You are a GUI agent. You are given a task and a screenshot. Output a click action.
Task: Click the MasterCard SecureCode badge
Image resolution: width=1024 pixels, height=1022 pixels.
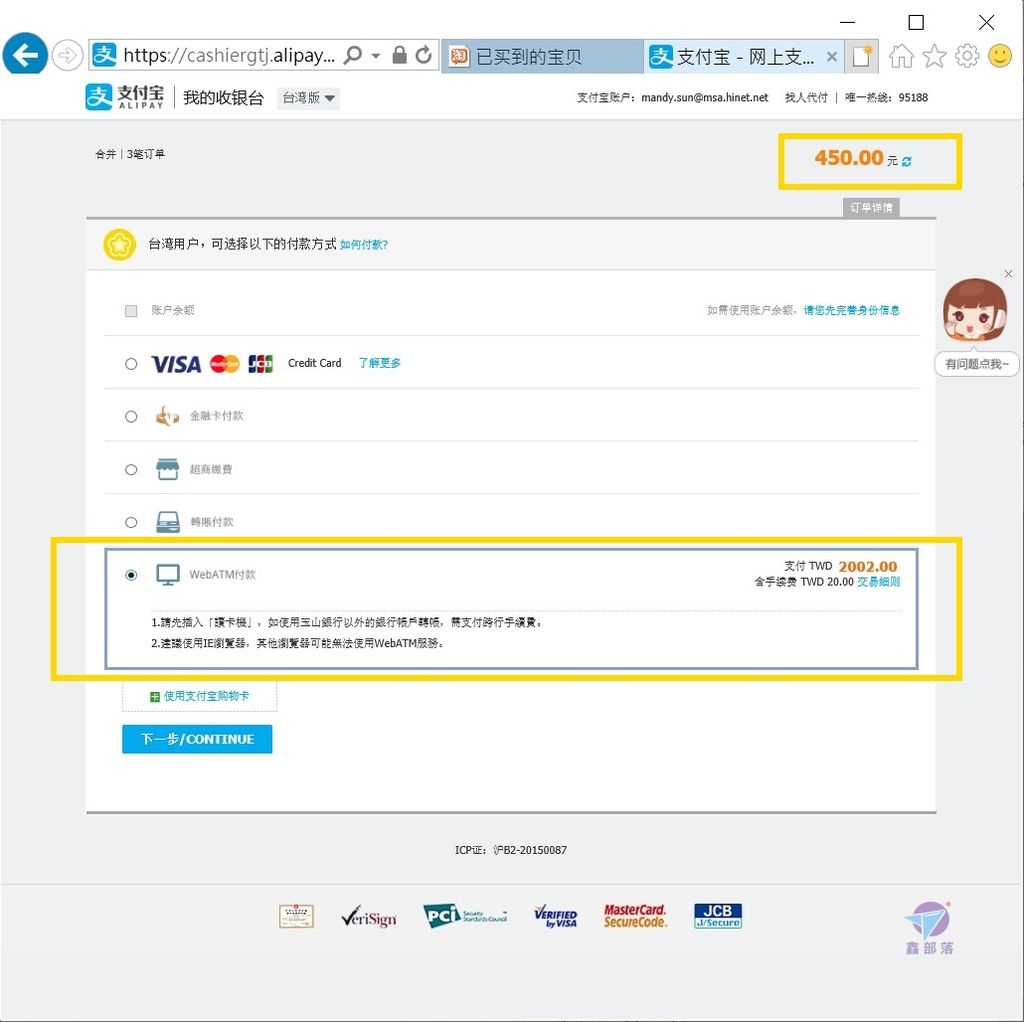coord(635,916)
